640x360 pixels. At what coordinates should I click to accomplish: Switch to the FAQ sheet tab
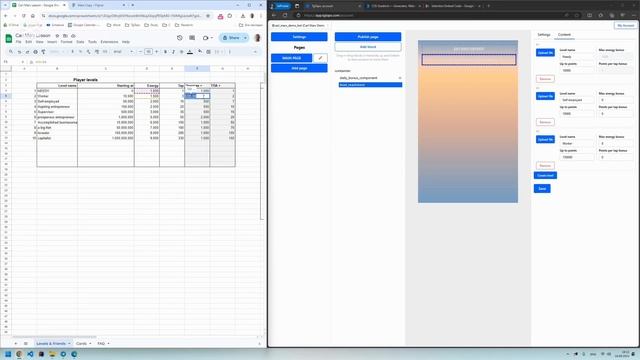pyautogui.click(x=101, y=344)
